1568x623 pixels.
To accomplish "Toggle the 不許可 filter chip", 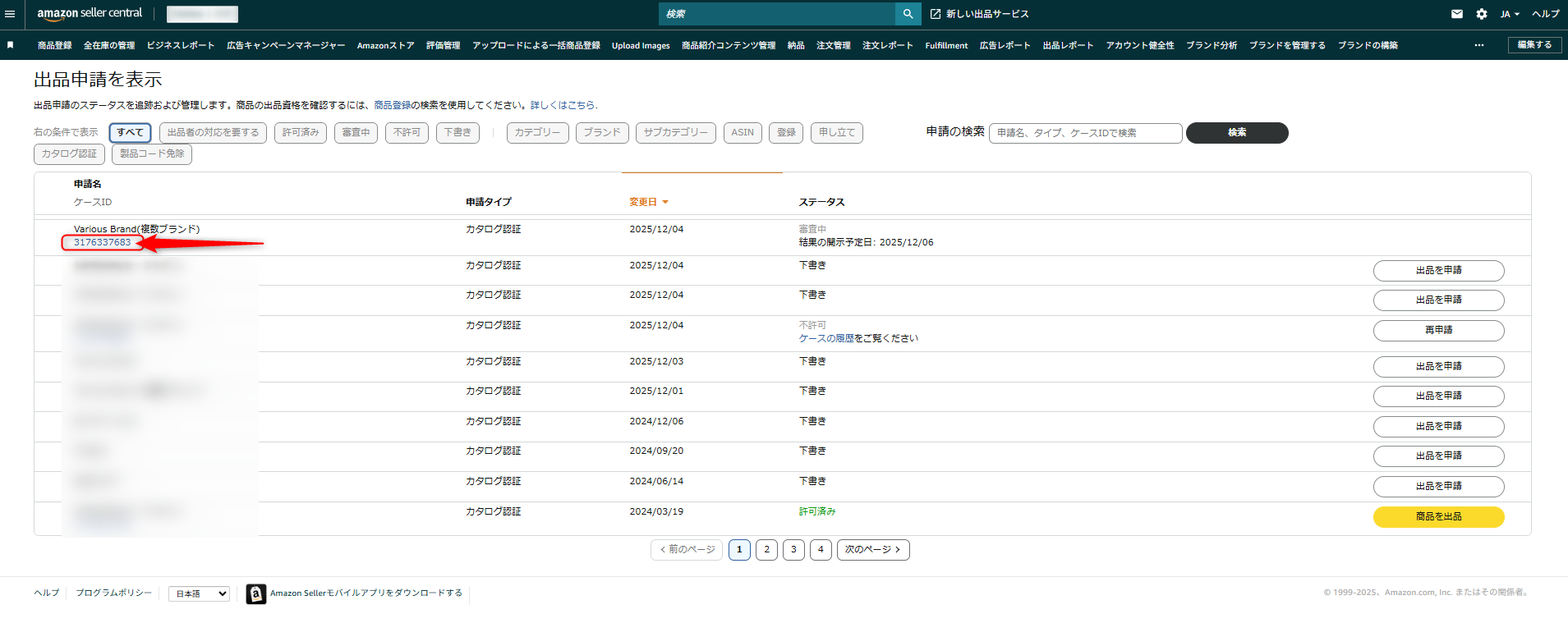I will point(407,132).
